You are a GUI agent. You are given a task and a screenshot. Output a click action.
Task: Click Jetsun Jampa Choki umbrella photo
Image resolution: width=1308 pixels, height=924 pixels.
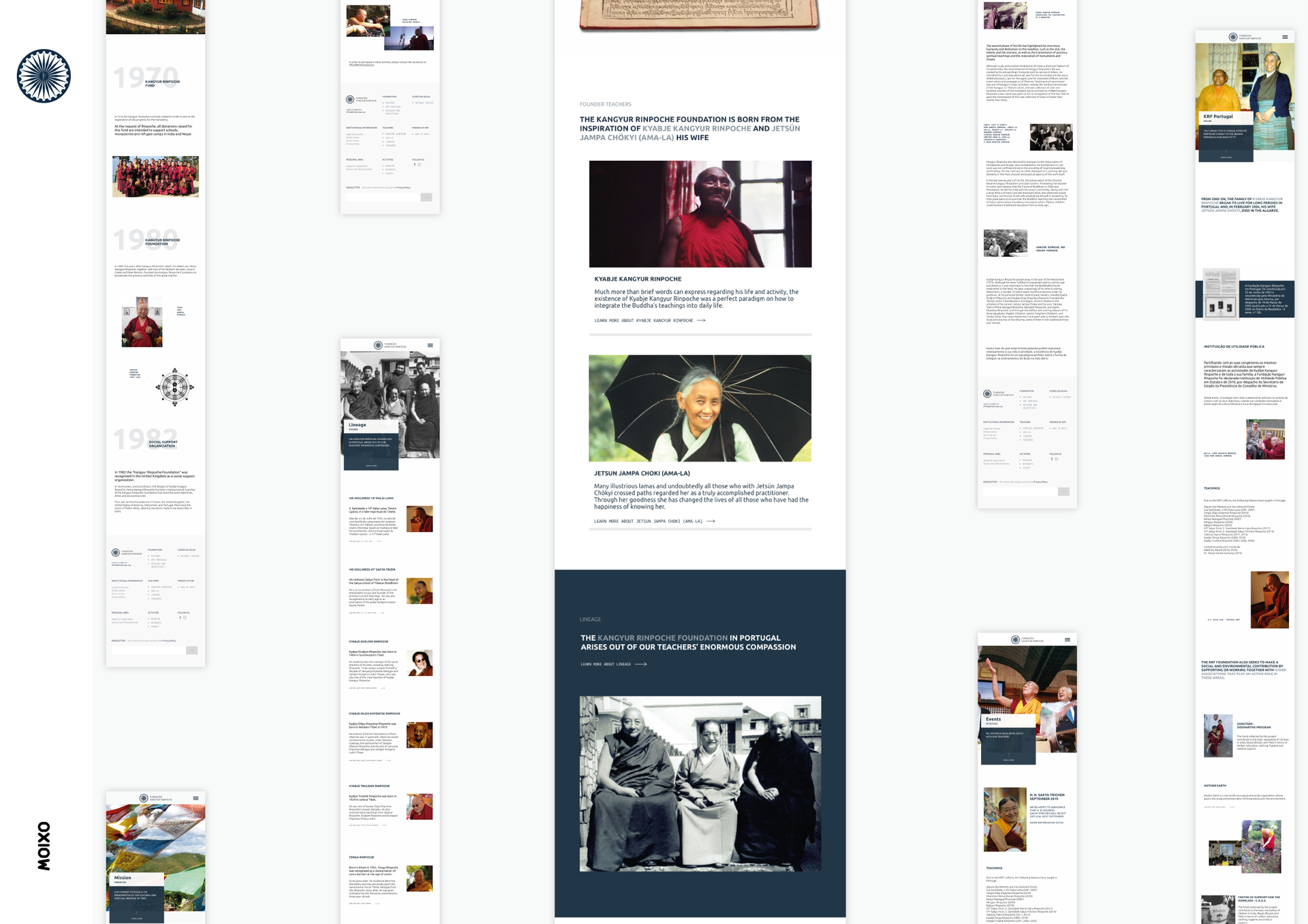[x=700, y=408]
